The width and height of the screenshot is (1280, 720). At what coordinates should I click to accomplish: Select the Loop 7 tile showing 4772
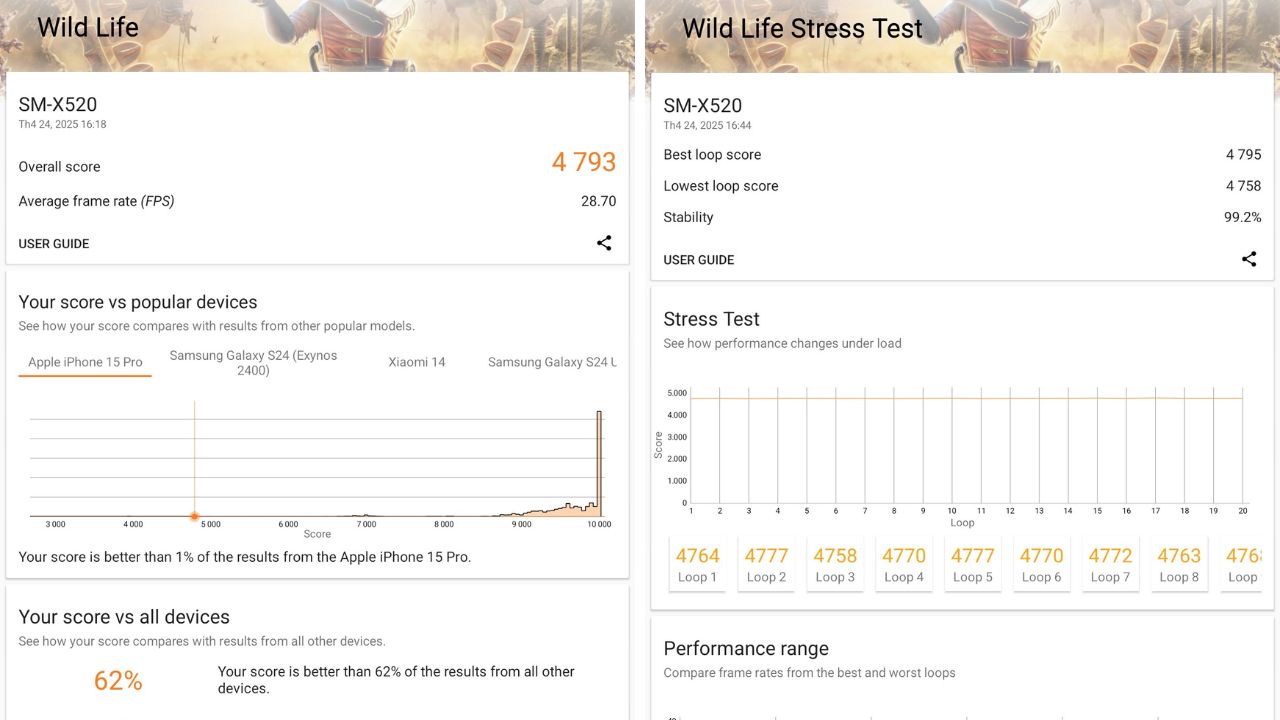coord(1111,564)
